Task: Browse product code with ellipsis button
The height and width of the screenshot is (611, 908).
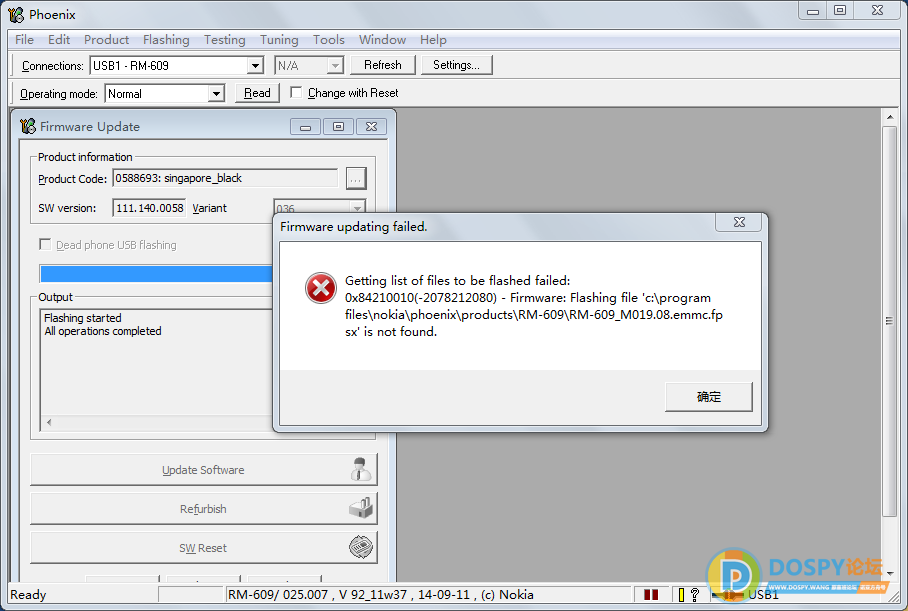Action: pyautogui.click(x=356, y=178)
